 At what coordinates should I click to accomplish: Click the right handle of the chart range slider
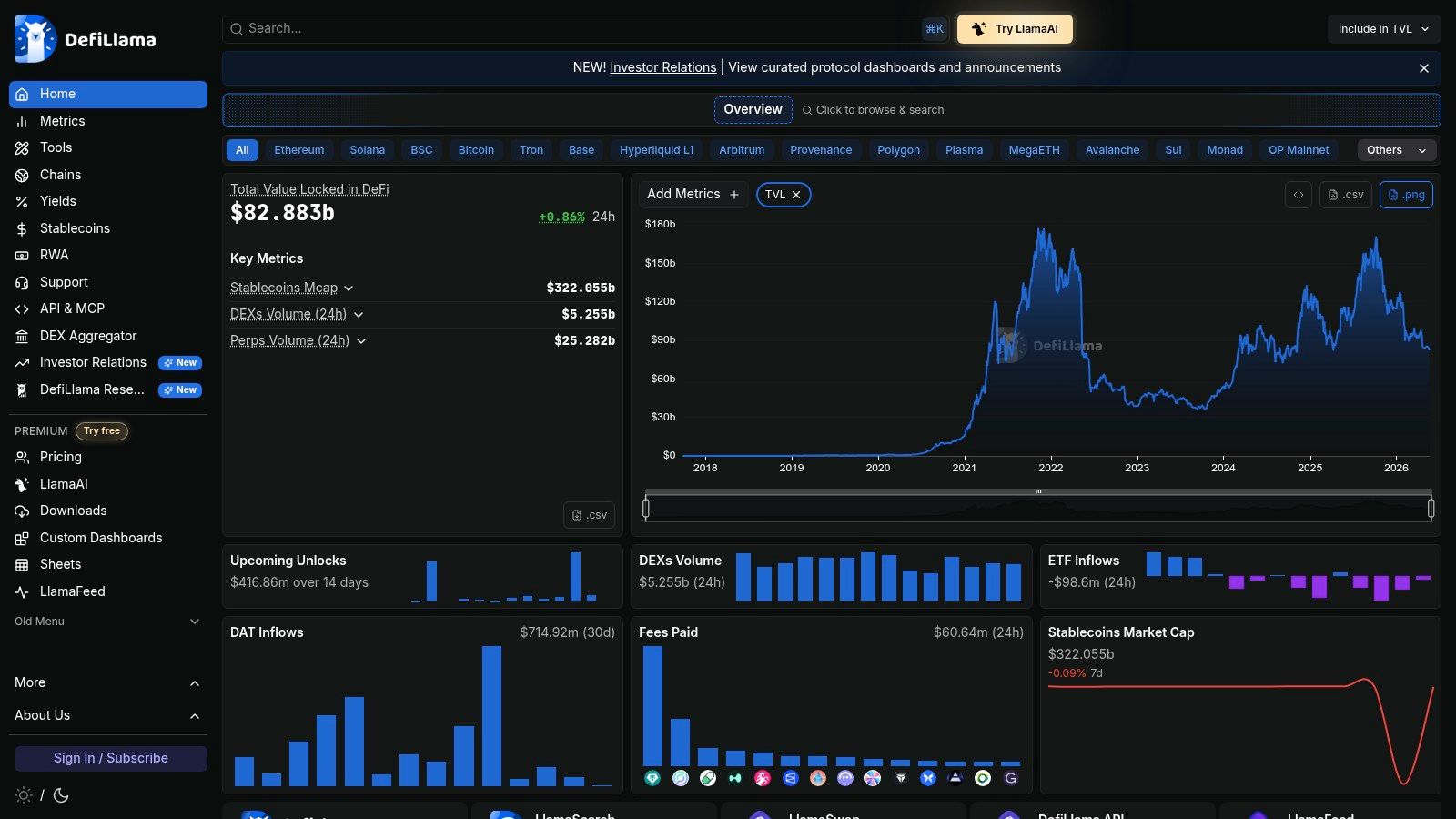tap(1431, 508)
